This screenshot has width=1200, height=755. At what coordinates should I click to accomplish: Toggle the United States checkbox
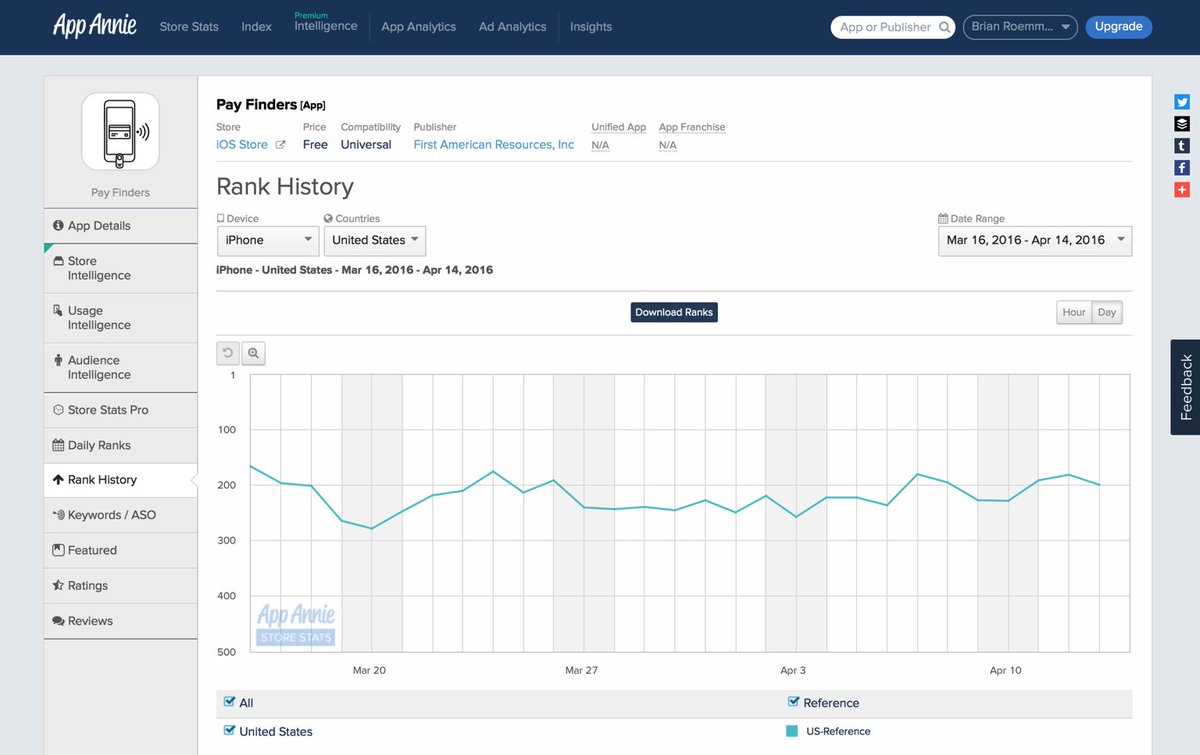tap(230, 730)
